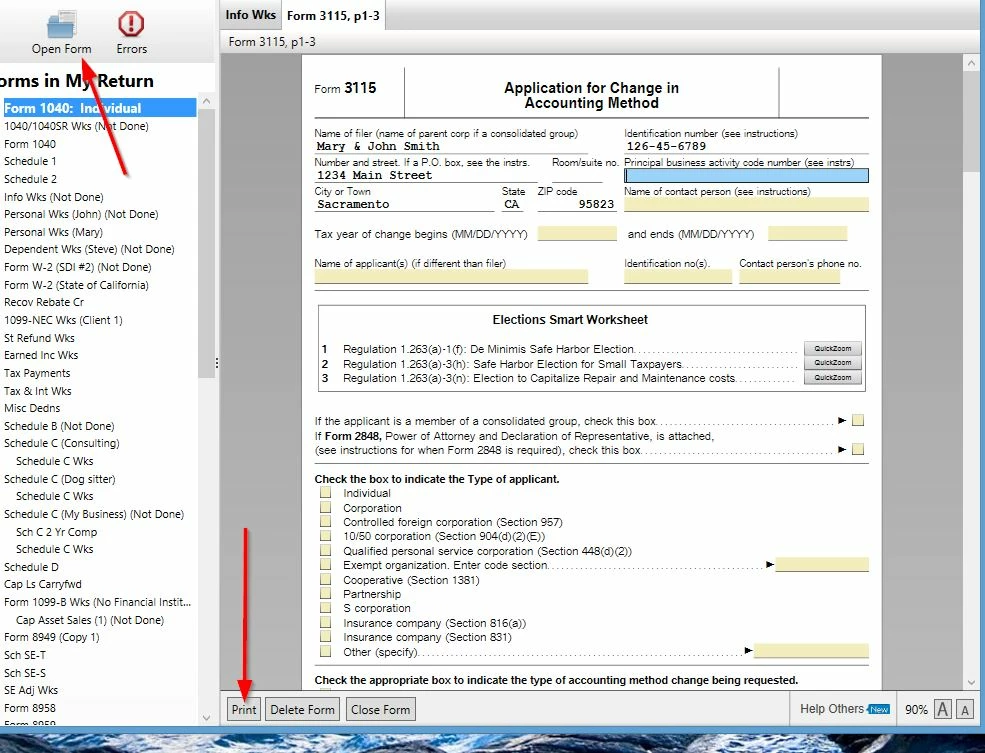Image resolution: width=985 pixels, height=753 pixels.
Task: Select the Form 3115, p1-3 tab
Action: coord(333,16)
